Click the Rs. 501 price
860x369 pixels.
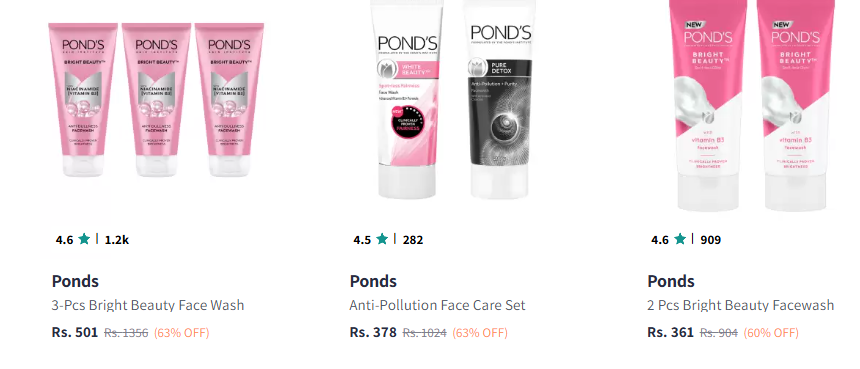pos(75,332)
